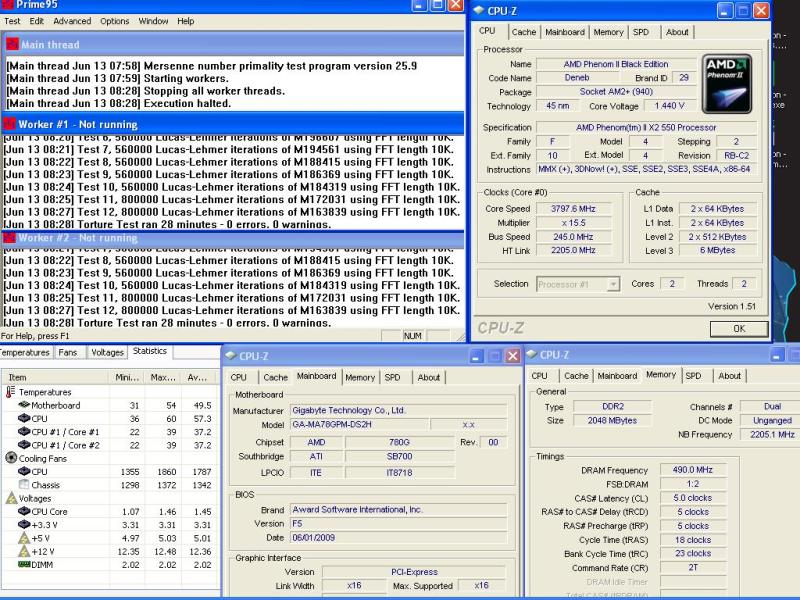Click the Command Rate 2T value
Image resolution: width=800 pixels, height=600 pixels.
tap(692, 567)
